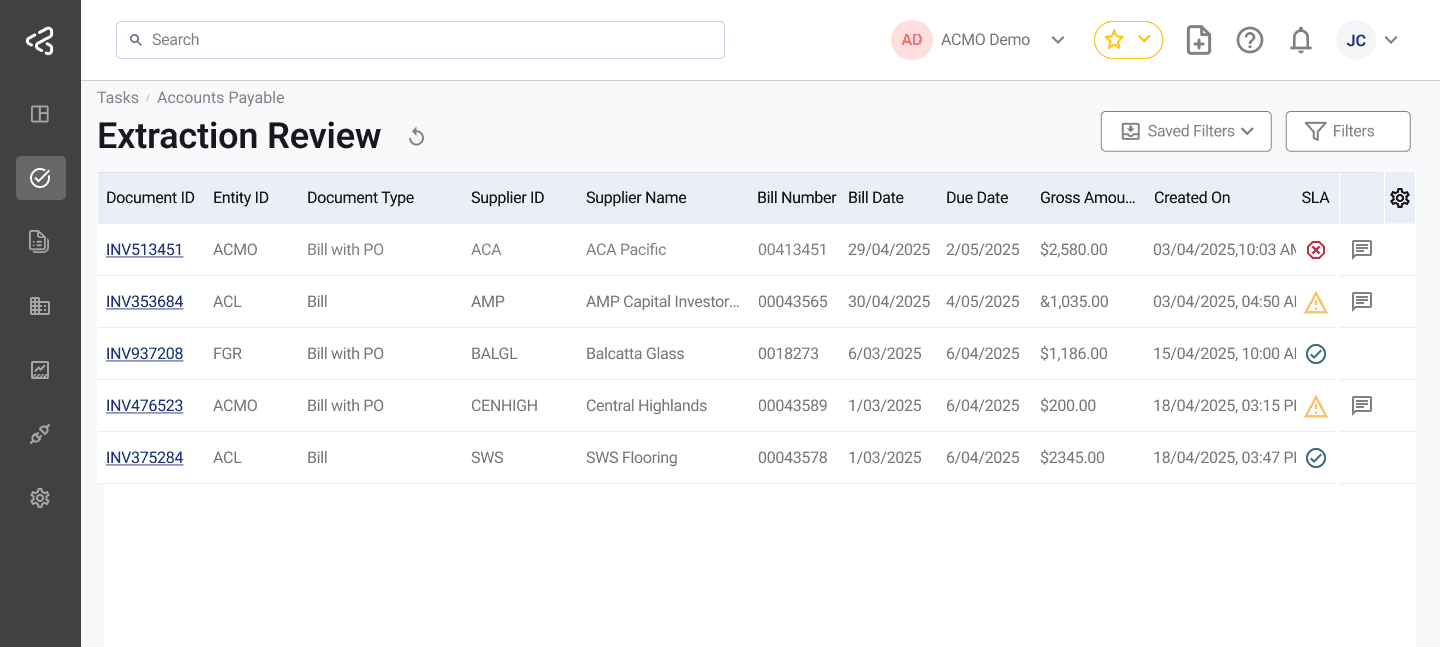Sort by Entity ID column header
1440x647 pixels.
pos(241,198)
